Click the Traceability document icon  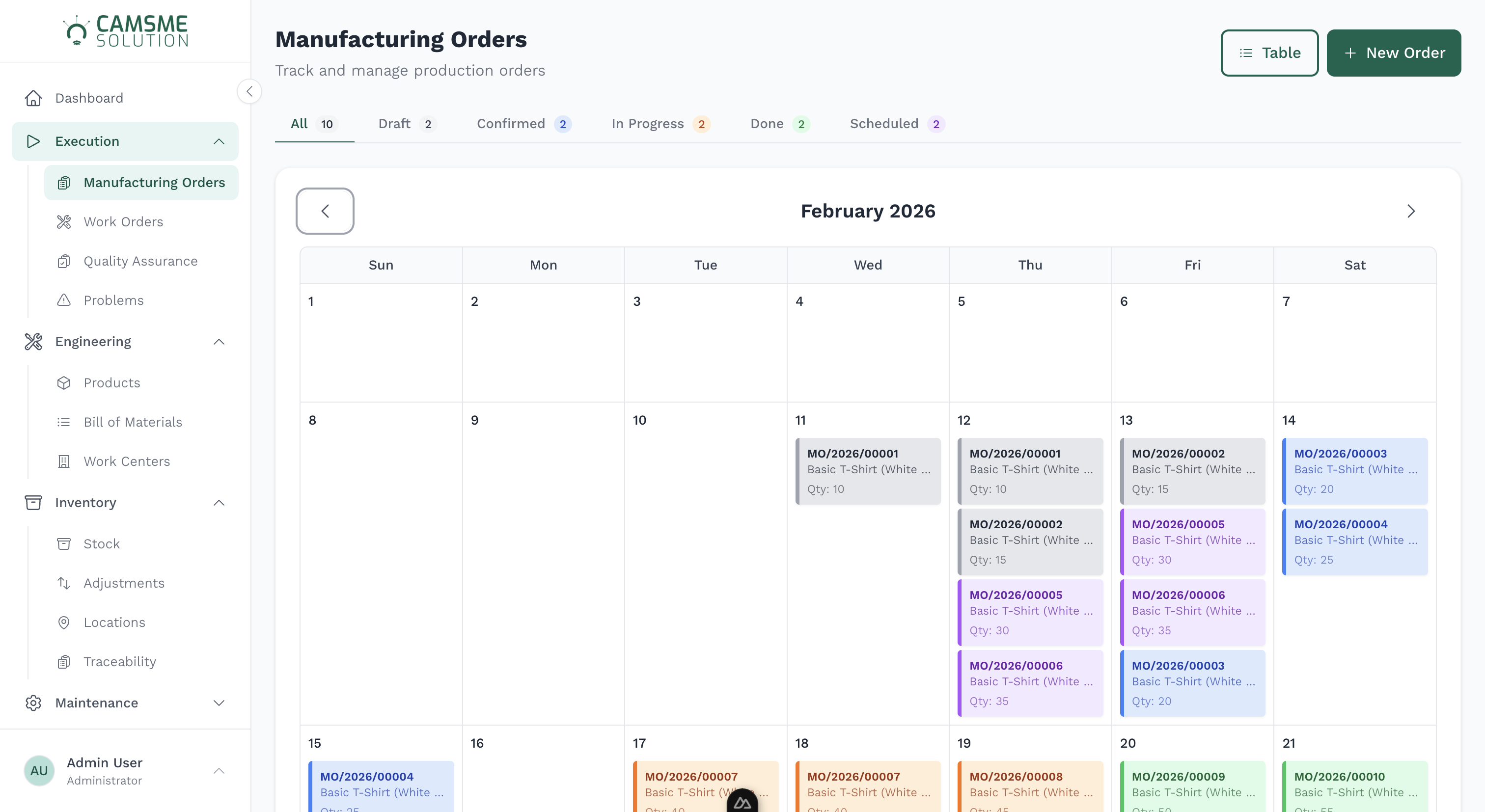point(63,661)
